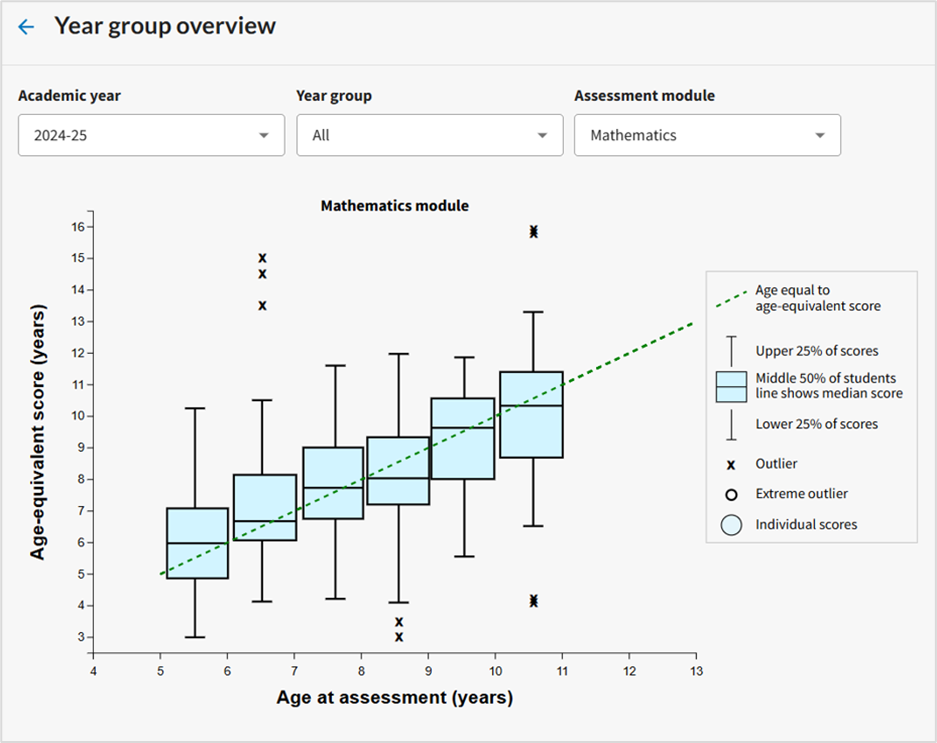
Task: Open the Year group dropdown
Action: pyautogui.click(x=429, y=135)
